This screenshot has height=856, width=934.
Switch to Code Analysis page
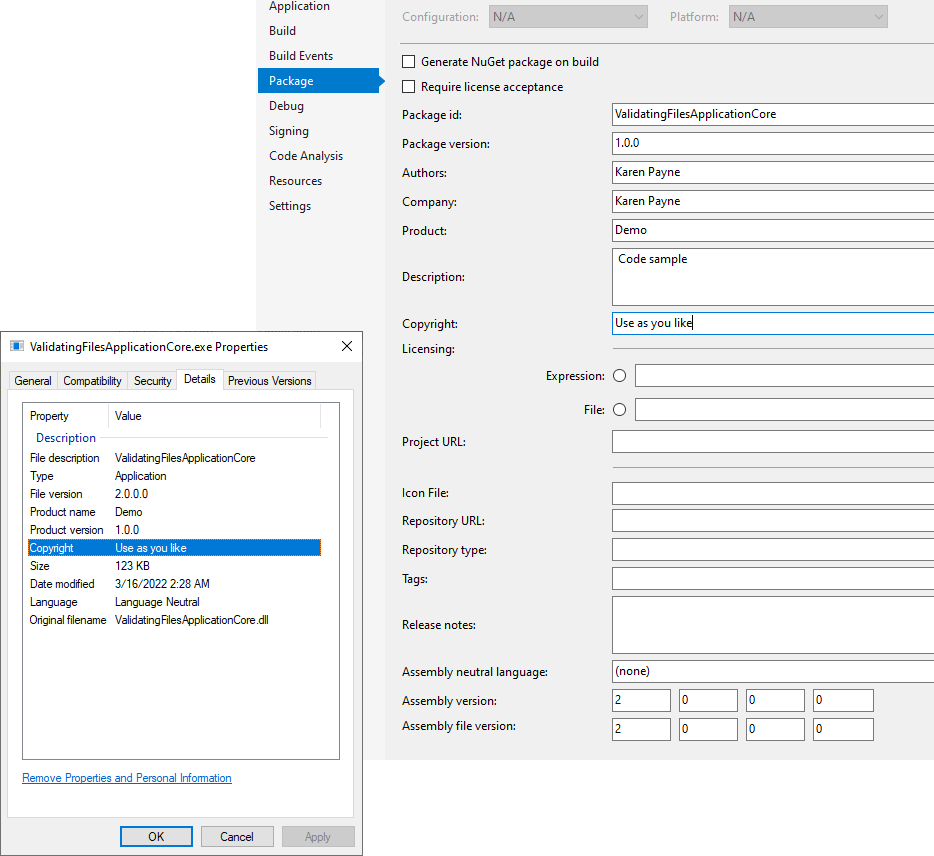(x=306, y=155)
